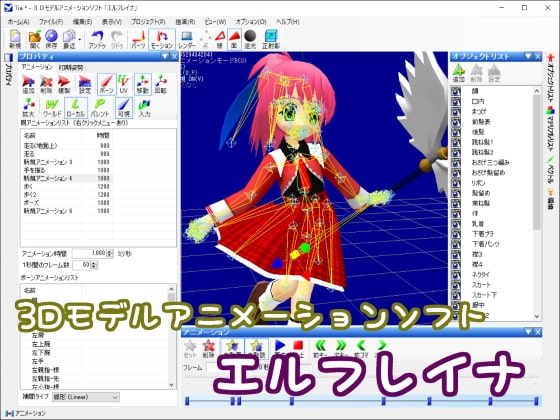
Task: Click the 入力 input icon
Action: 144,108
